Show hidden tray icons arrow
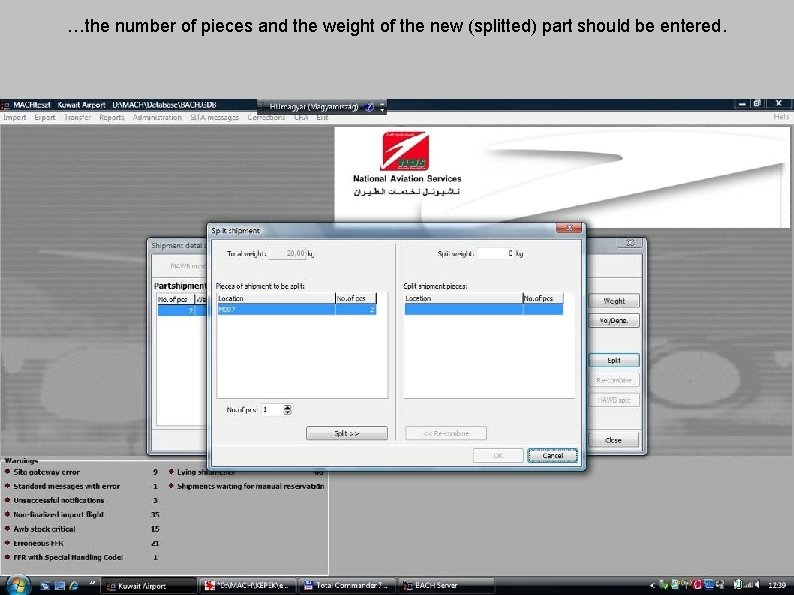Viewport: 794px width, 595px height. tap(652, 585)
